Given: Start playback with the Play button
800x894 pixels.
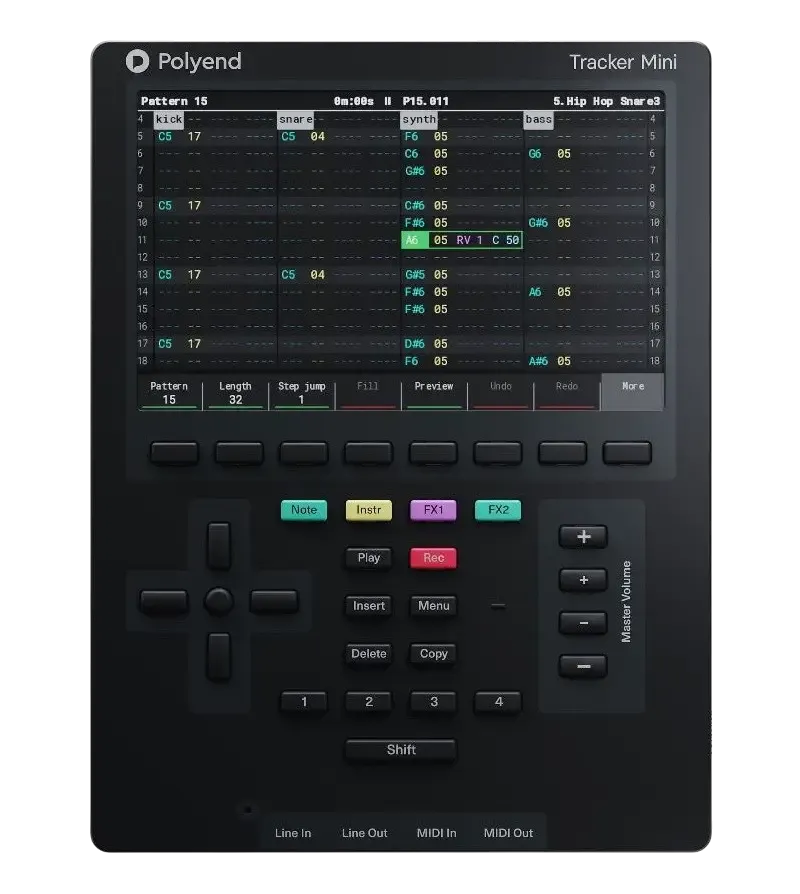Looking at the screenshot, I should tap(369, 558).
